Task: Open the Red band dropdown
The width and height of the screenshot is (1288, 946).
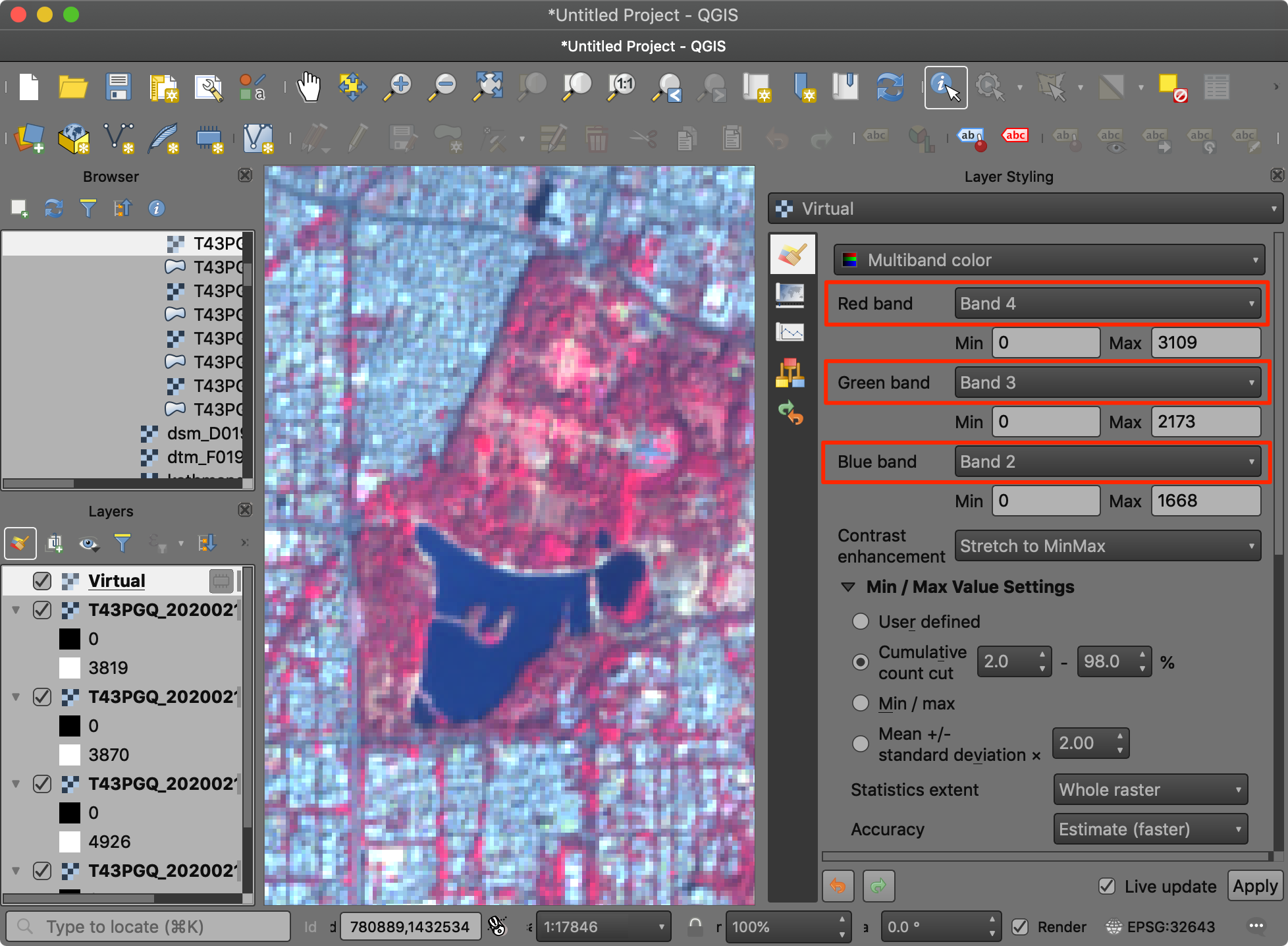Action: tap(1107, 304)
